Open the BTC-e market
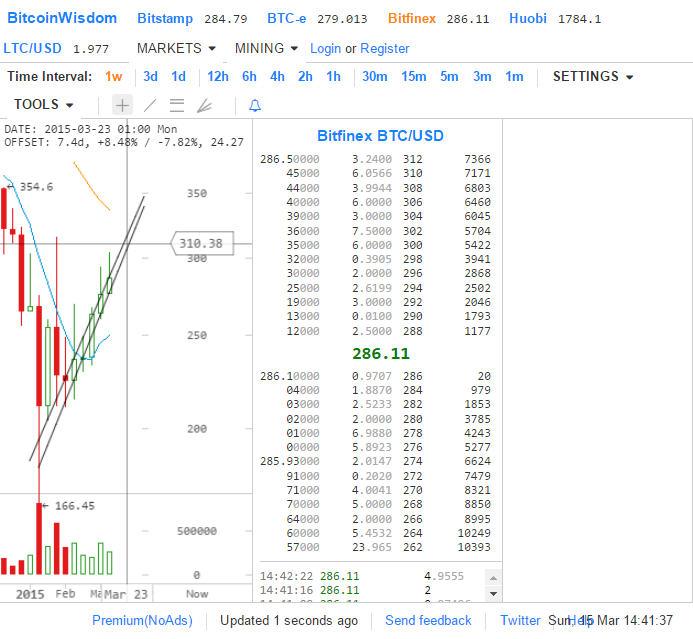693x639 pixels. point(286,19)
